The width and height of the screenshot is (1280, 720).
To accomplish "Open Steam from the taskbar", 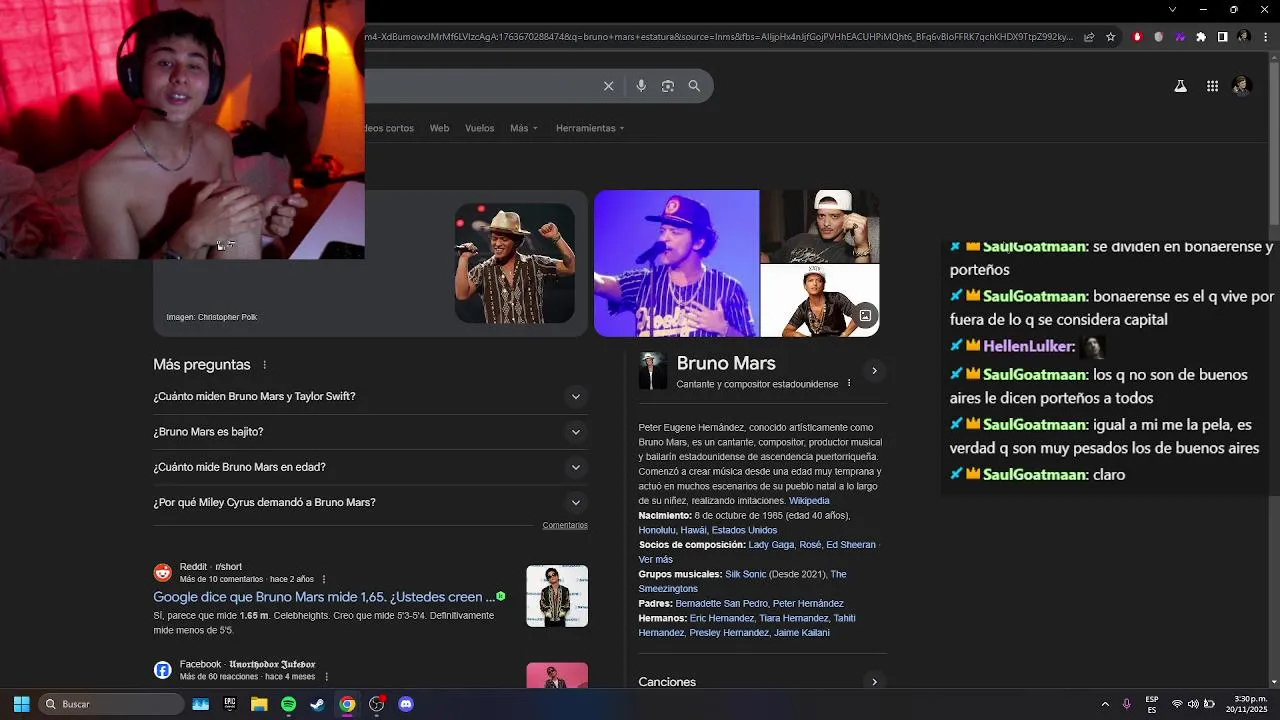I will point(317,704).
